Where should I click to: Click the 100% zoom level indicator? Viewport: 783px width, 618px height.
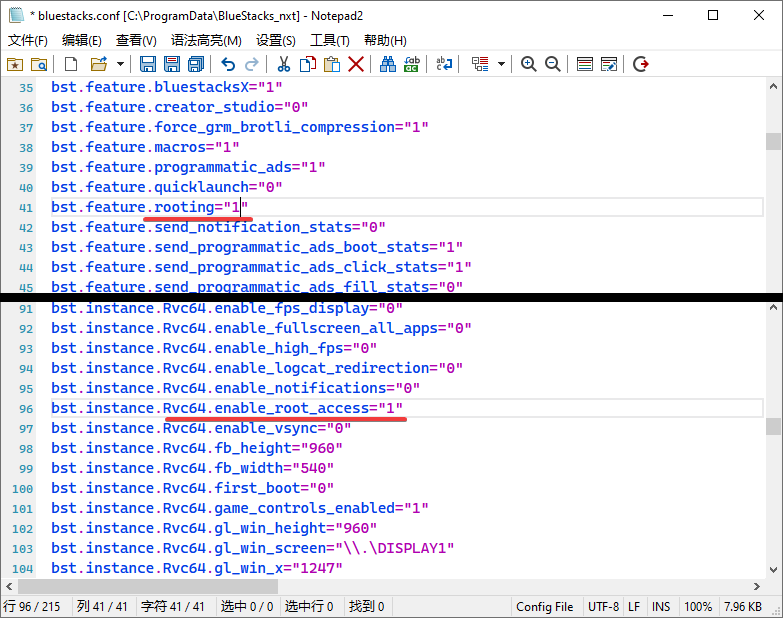(698, 607)
